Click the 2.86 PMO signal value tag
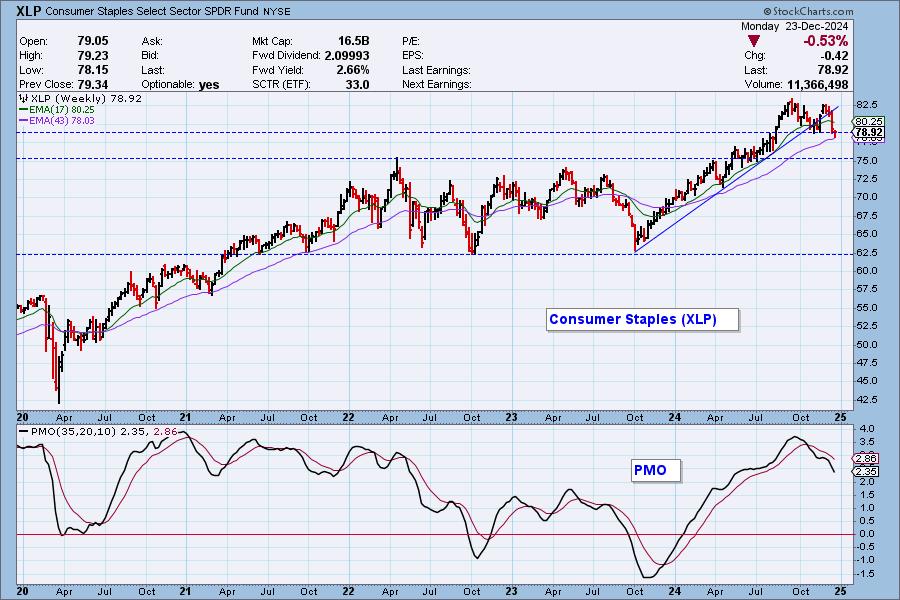Viewport: 900px width, 600px height. point(866,458)
